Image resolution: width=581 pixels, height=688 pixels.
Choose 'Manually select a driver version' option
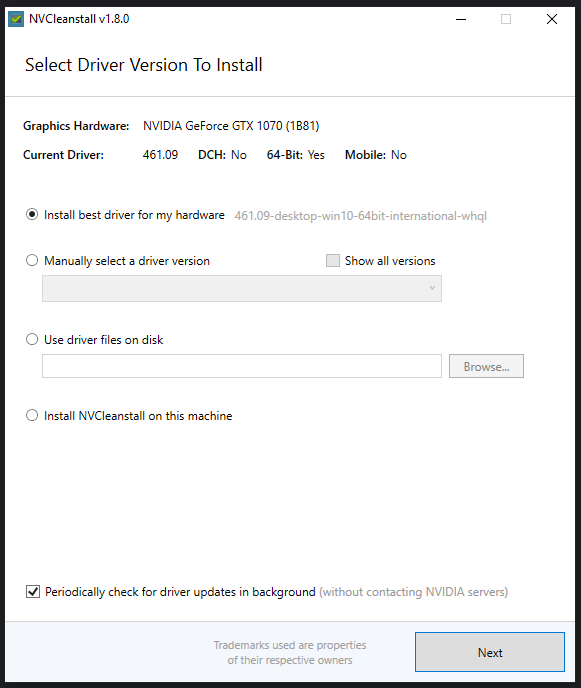click(x=32, y=260)
